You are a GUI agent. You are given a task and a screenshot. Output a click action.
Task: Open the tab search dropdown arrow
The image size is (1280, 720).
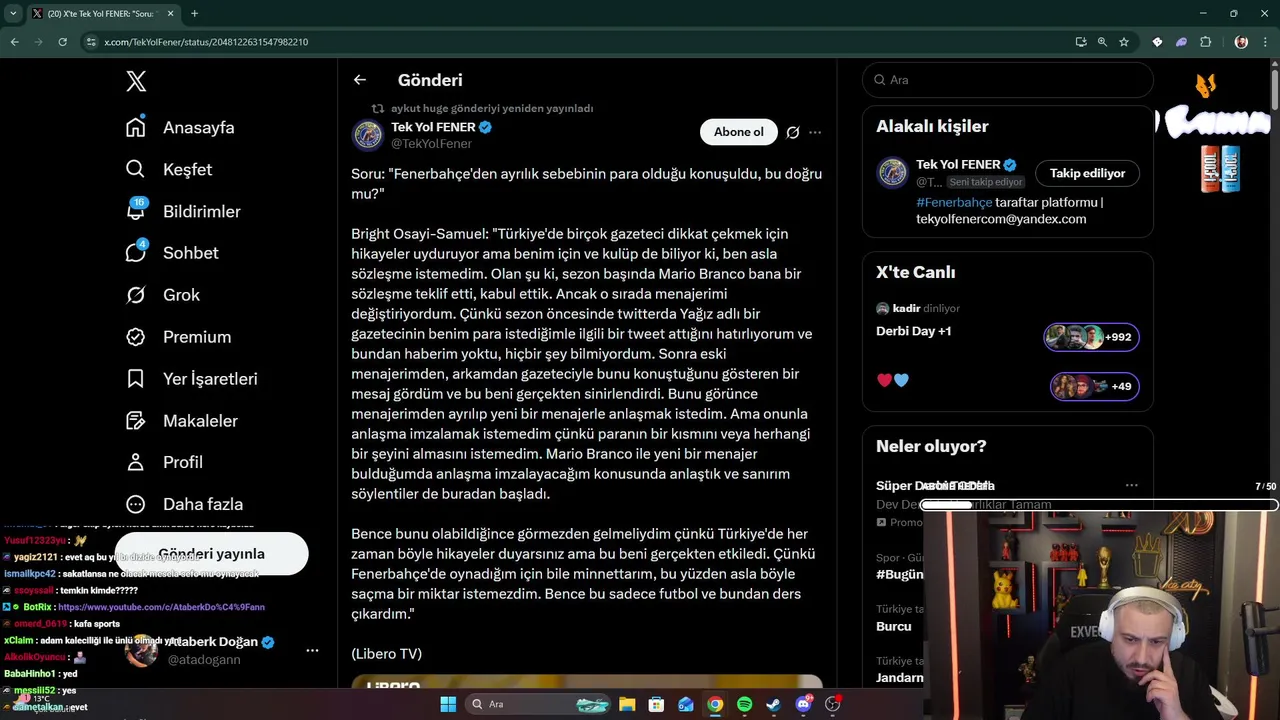pos(14,13)
